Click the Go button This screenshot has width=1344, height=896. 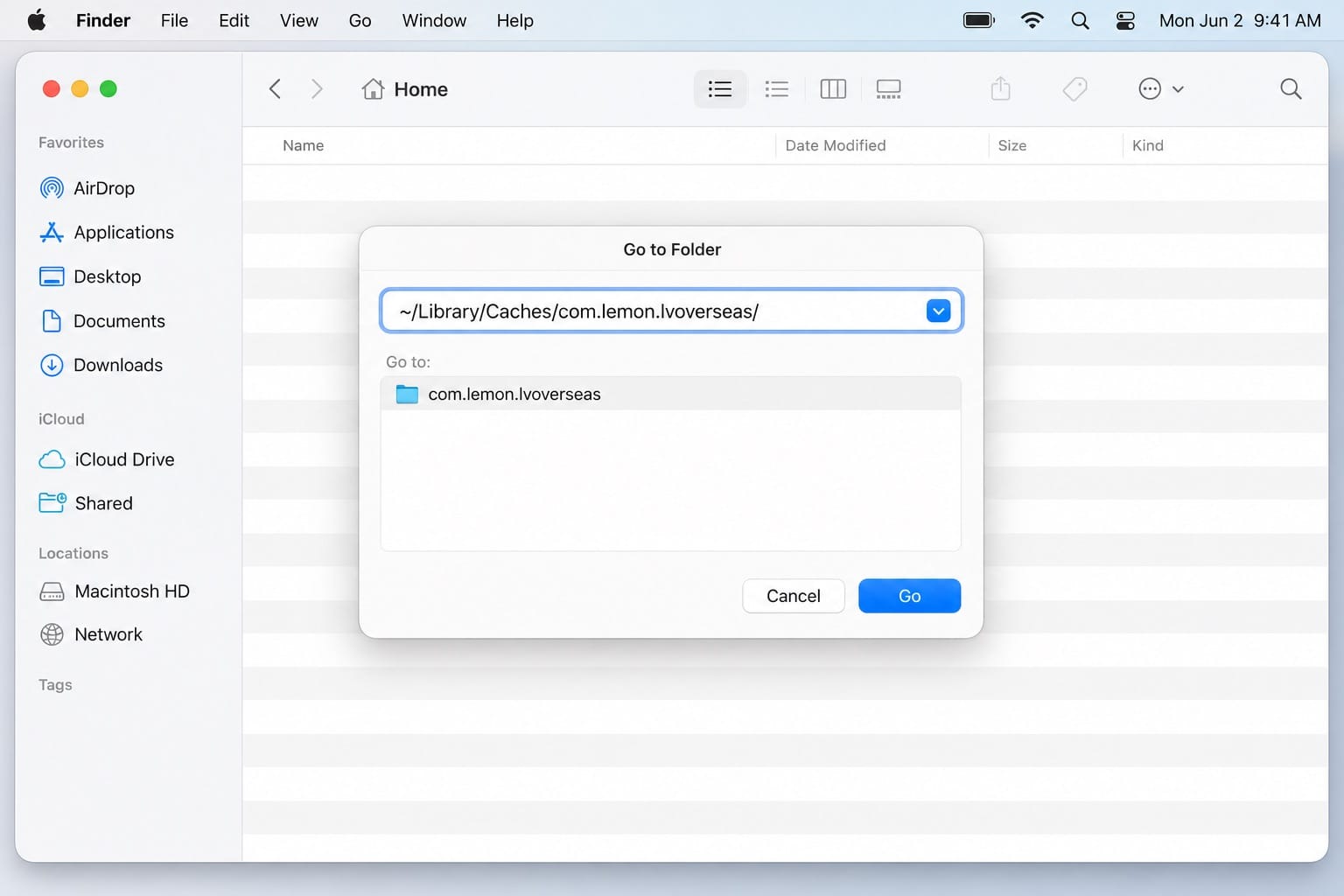pos(909,596)
